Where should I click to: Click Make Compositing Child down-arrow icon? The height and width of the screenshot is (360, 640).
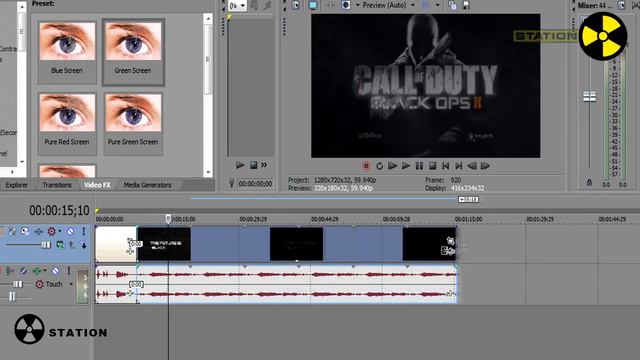[83, 245]
